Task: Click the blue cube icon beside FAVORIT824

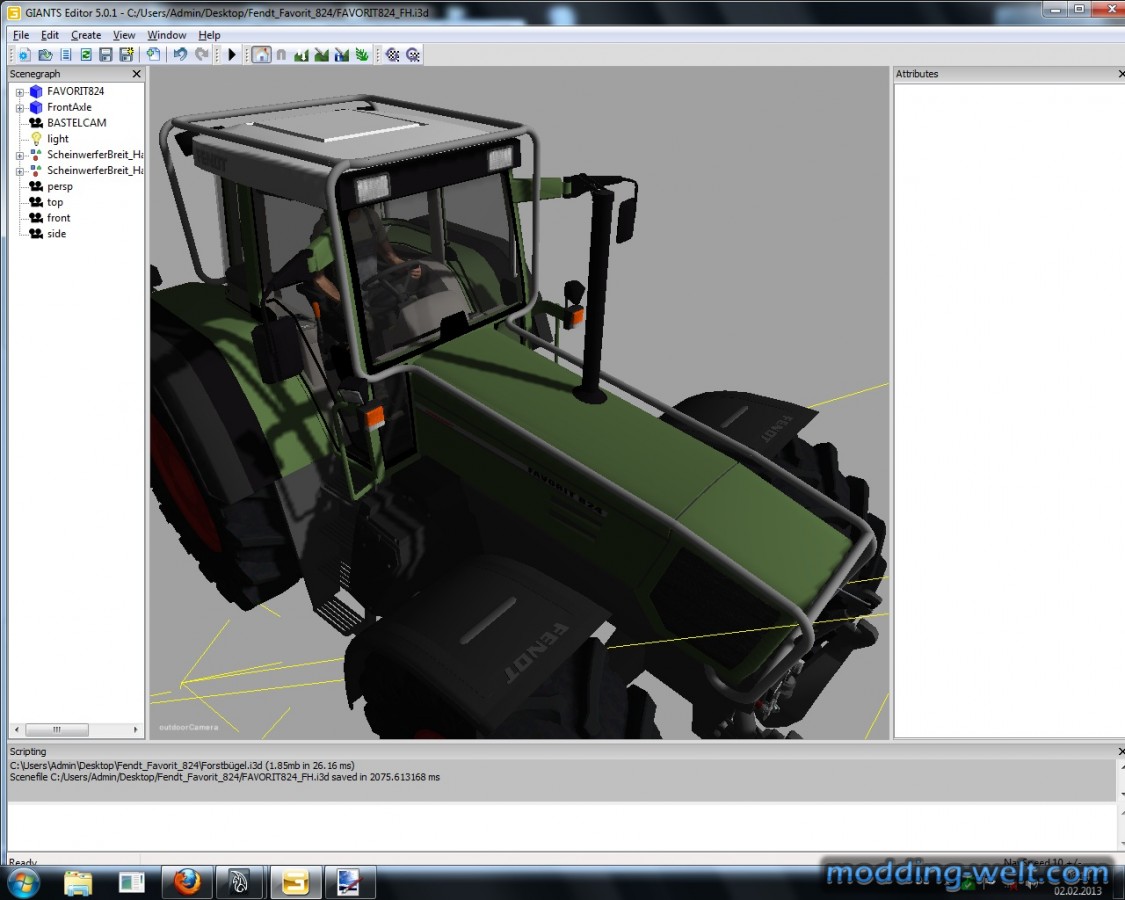Action: (36, 91)
